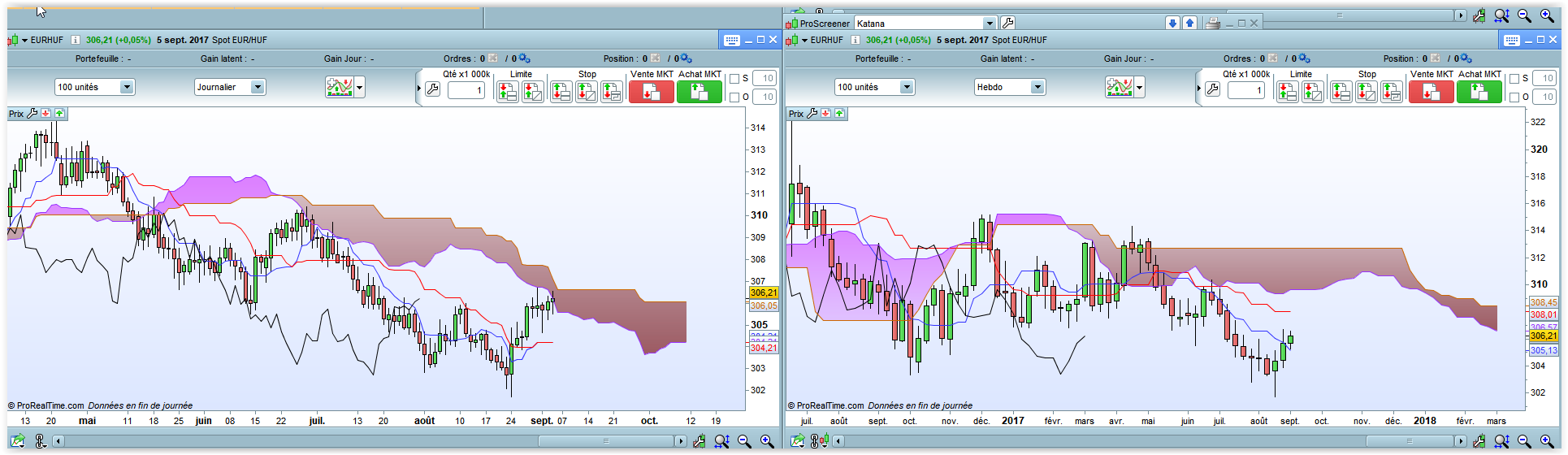This screenshot has width=1568, height=455.
Task: Zoom in using magnifier plus at bottom of left chart
Action: coord(767,441)
